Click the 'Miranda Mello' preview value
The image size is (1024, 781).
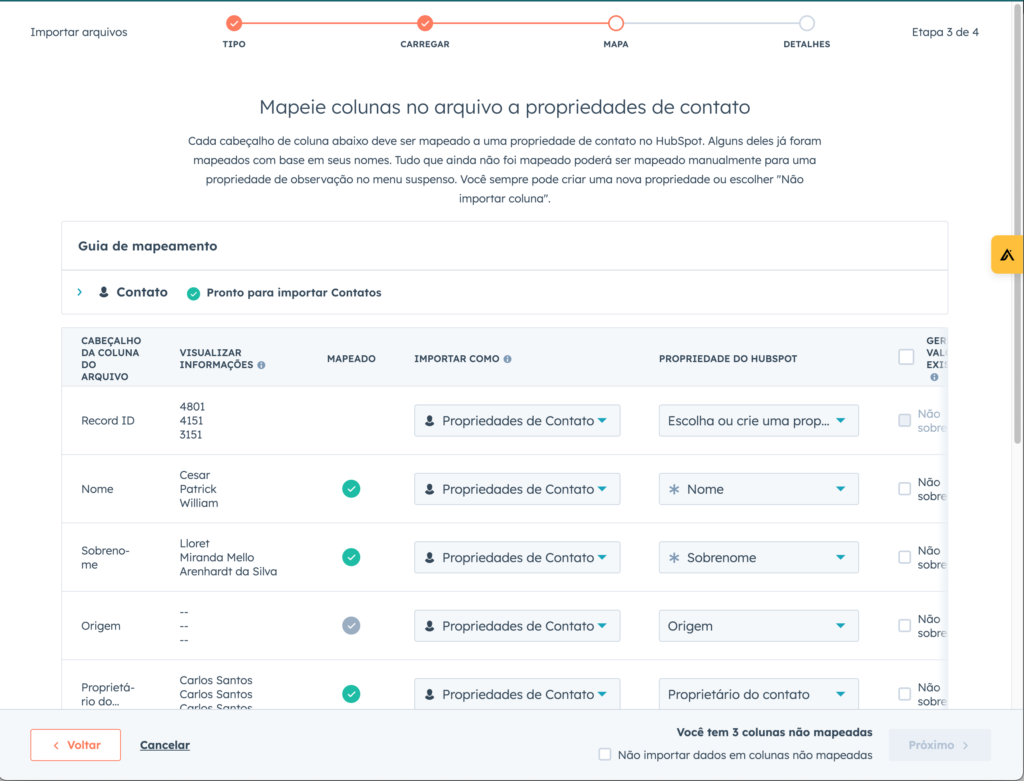(217, 558)
